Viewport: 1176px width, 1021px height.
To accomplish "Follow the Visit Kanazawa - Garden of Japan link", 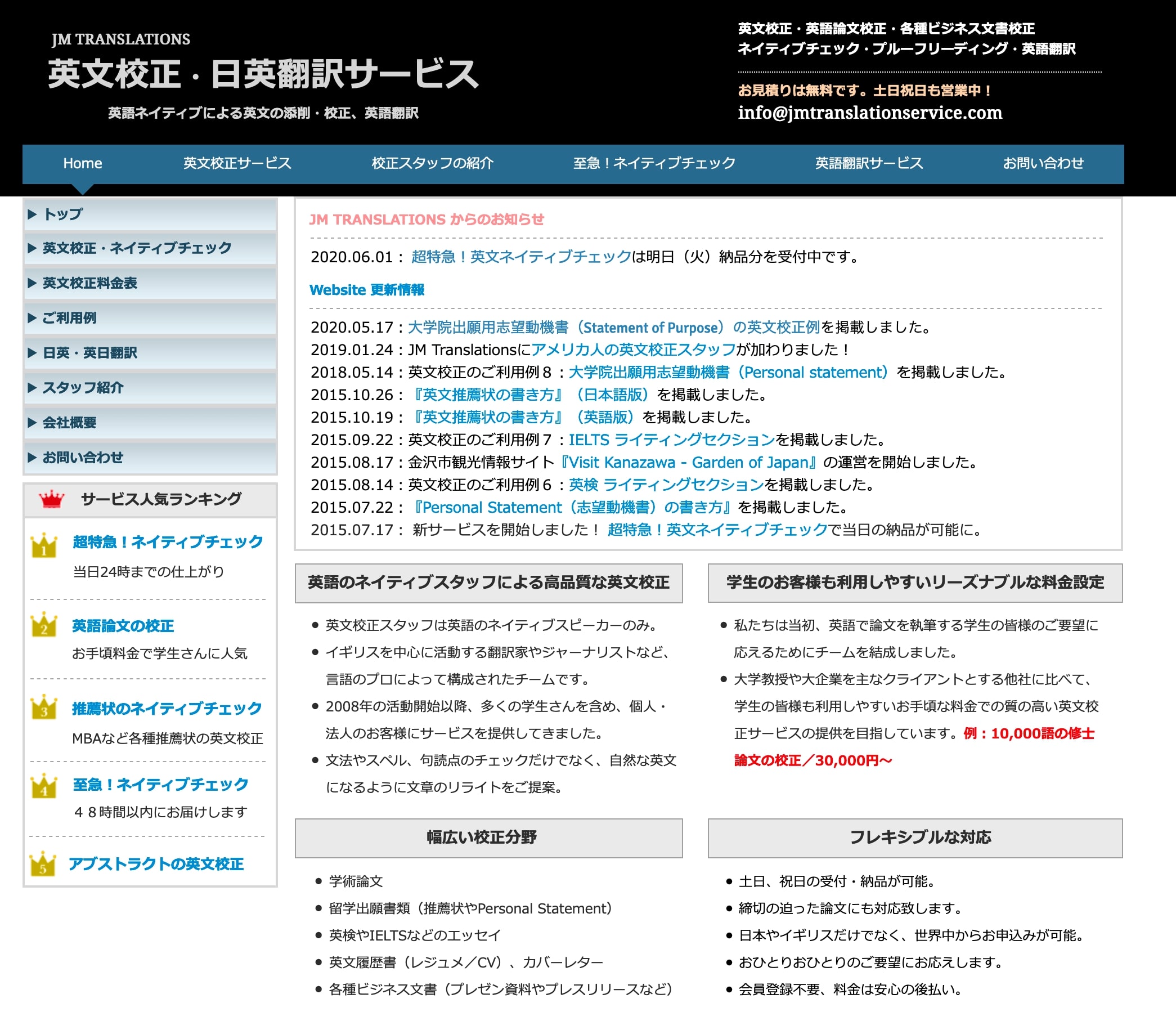I will 690,463.
